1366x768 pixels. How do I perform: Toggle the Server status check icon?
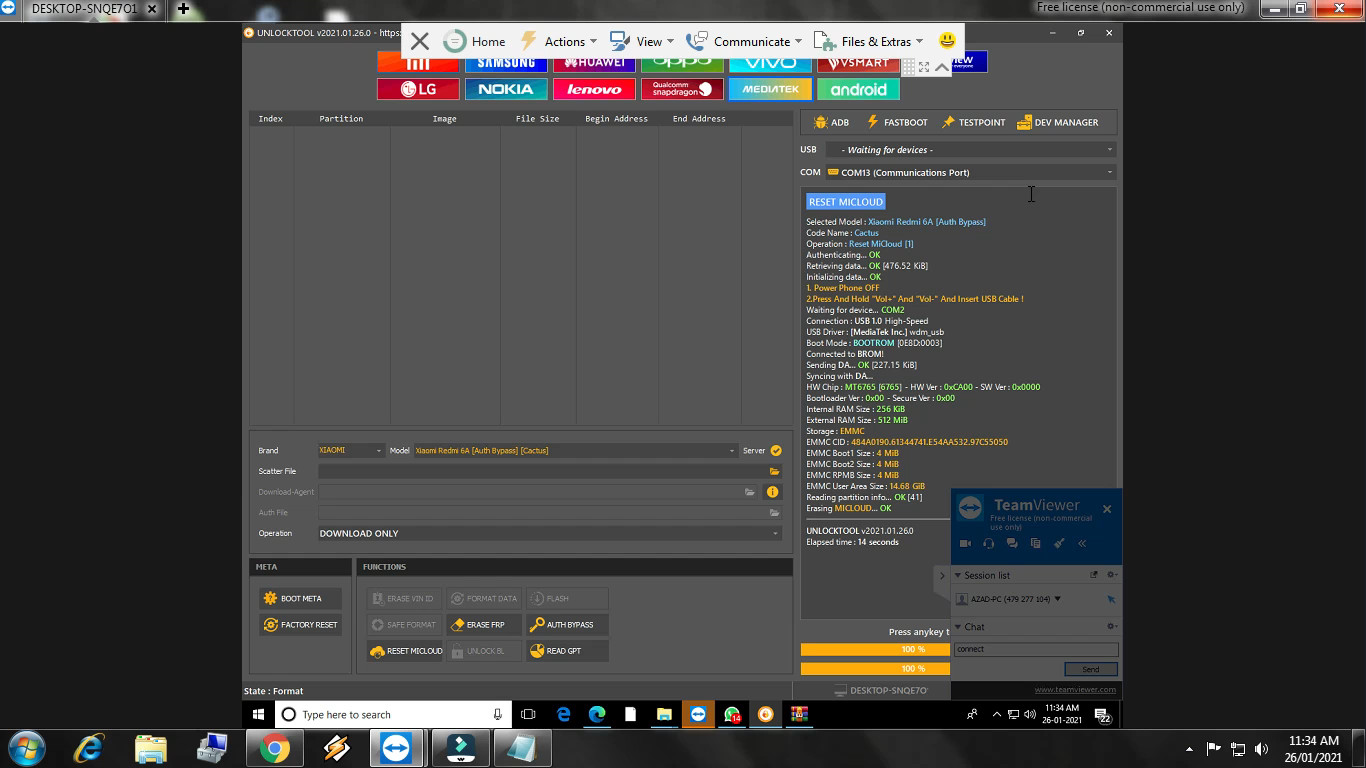776,450
